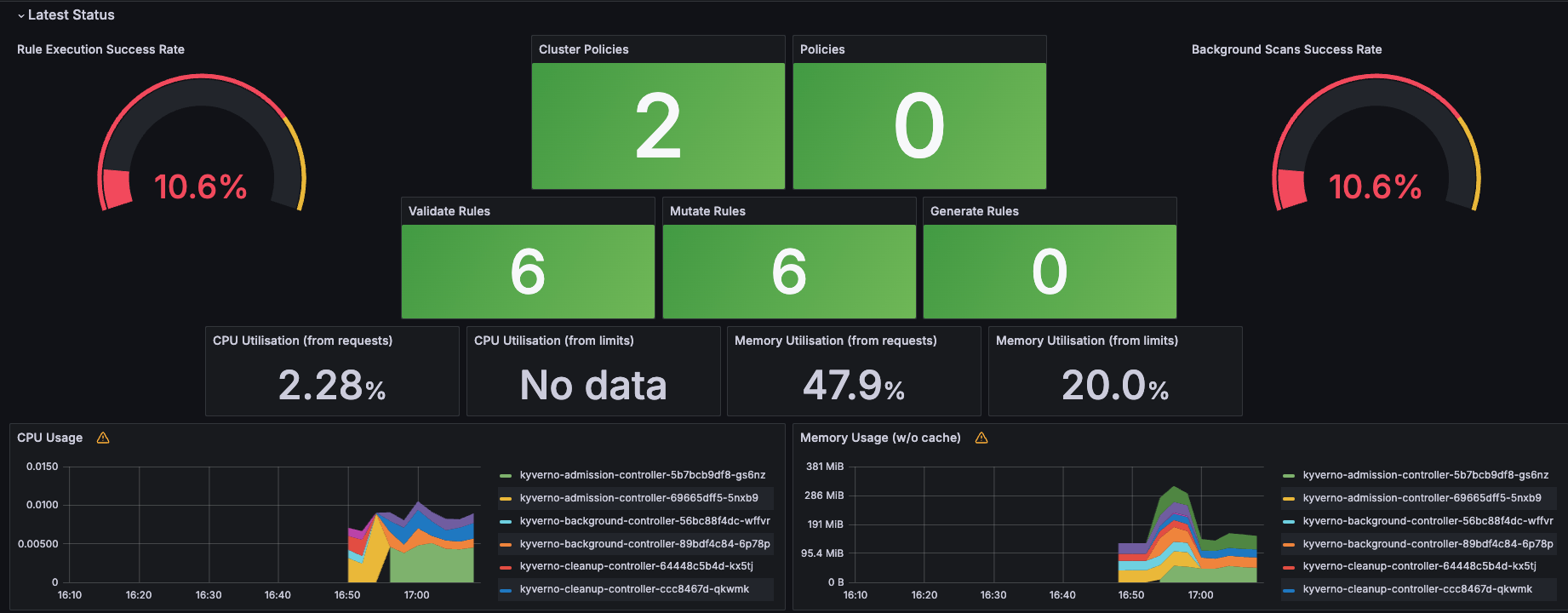
Task: Toggle kyverno-admission-controller-69665dff5-5nxb9 series in CPU Usage legend
Action: [639, 498]
